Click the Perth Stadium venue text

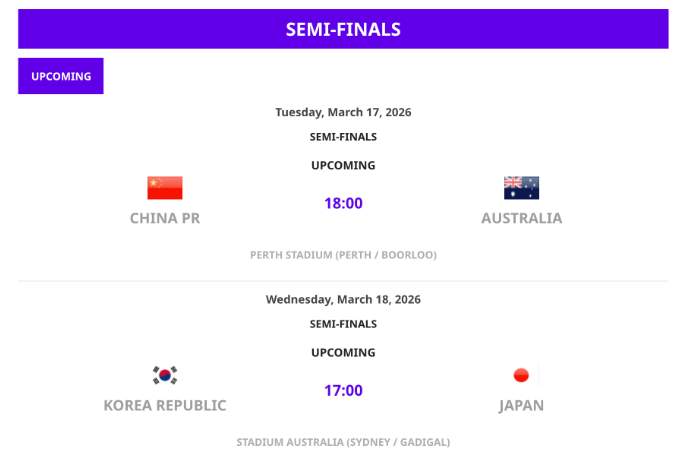(x=343, y=255)
